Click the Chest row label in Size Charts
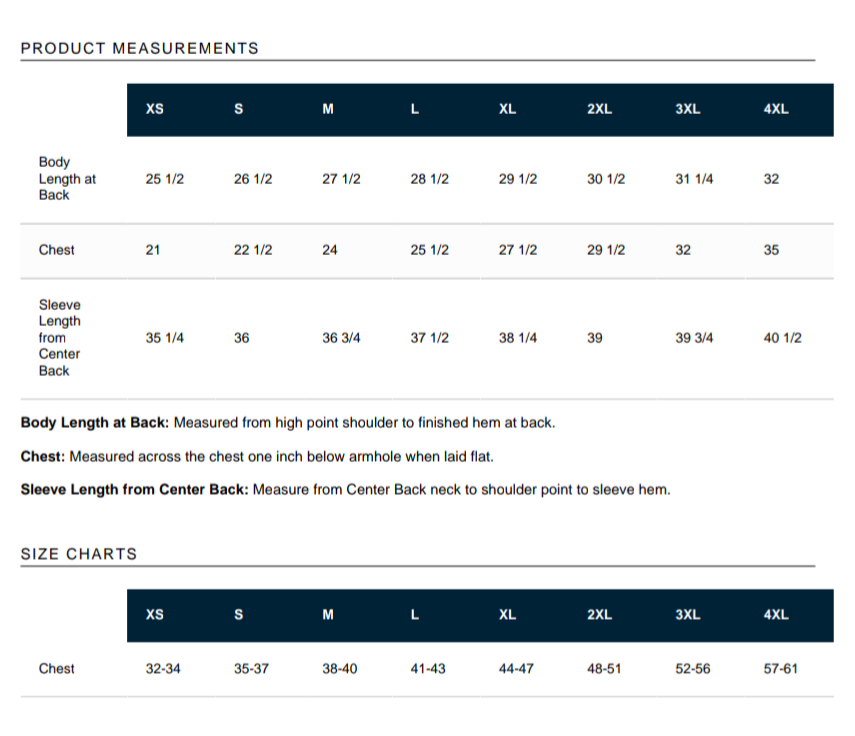Screen dimensions: 855x736 tap(56, 668)
